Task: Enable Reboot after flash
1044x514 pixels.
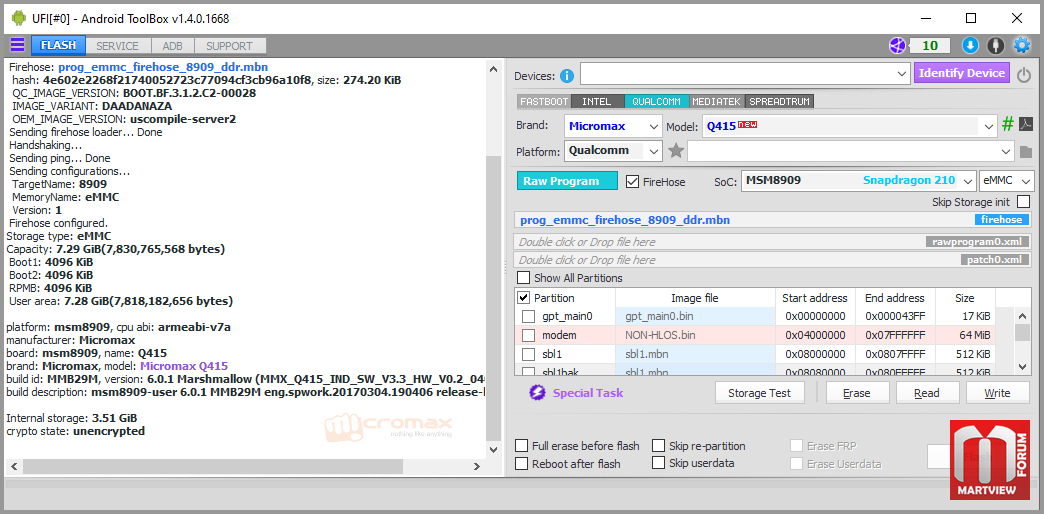Action: click(x=521, y=463)
